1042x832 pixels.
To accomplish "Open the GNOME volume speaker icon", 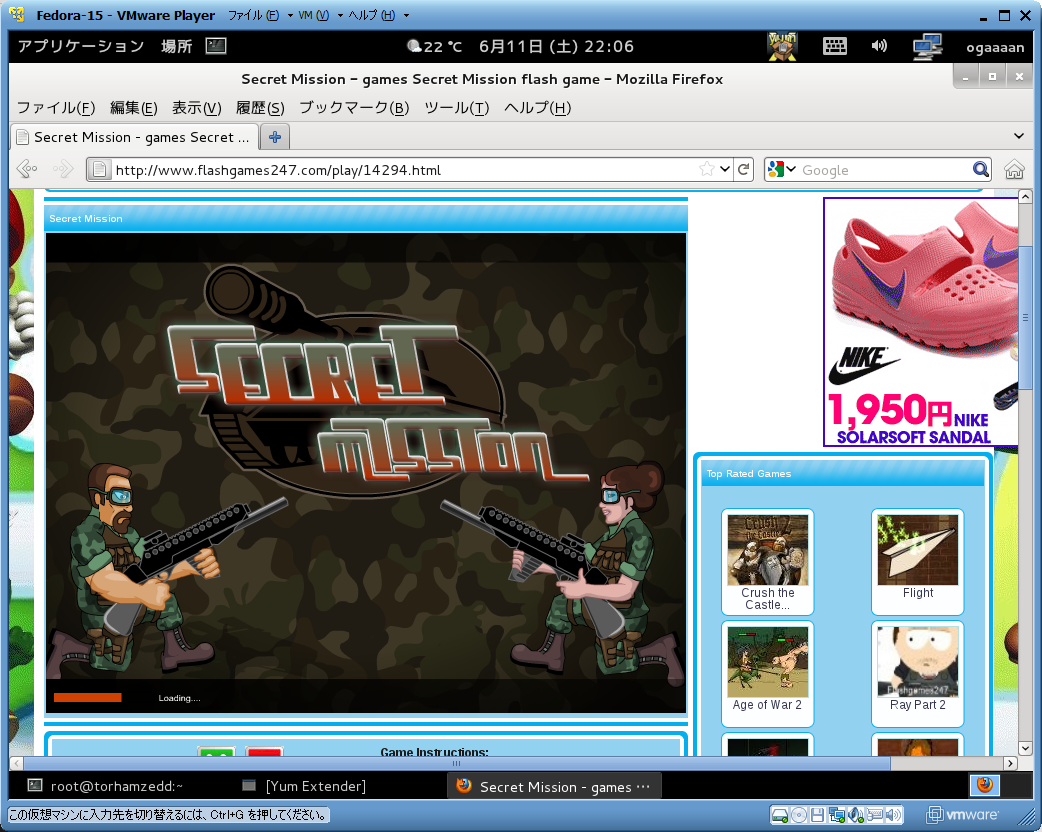I will tap(879, 46).
